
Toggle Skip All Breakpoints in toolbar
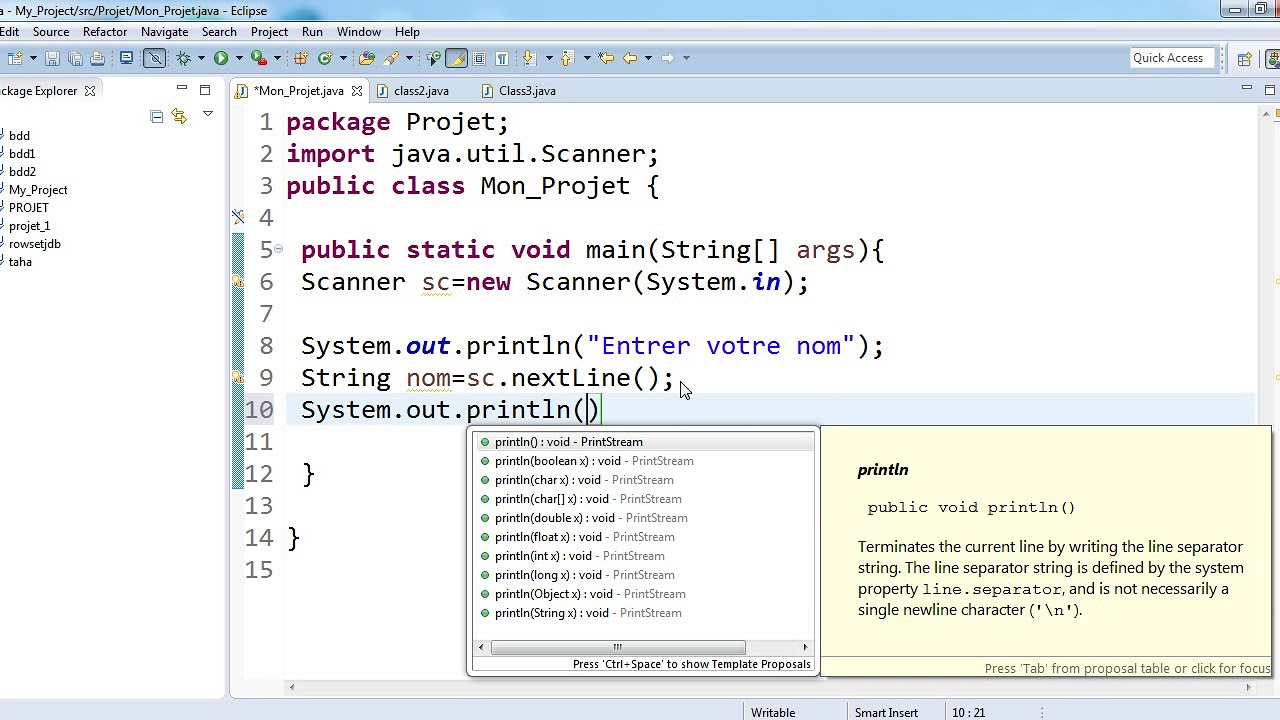pos(155,58)
